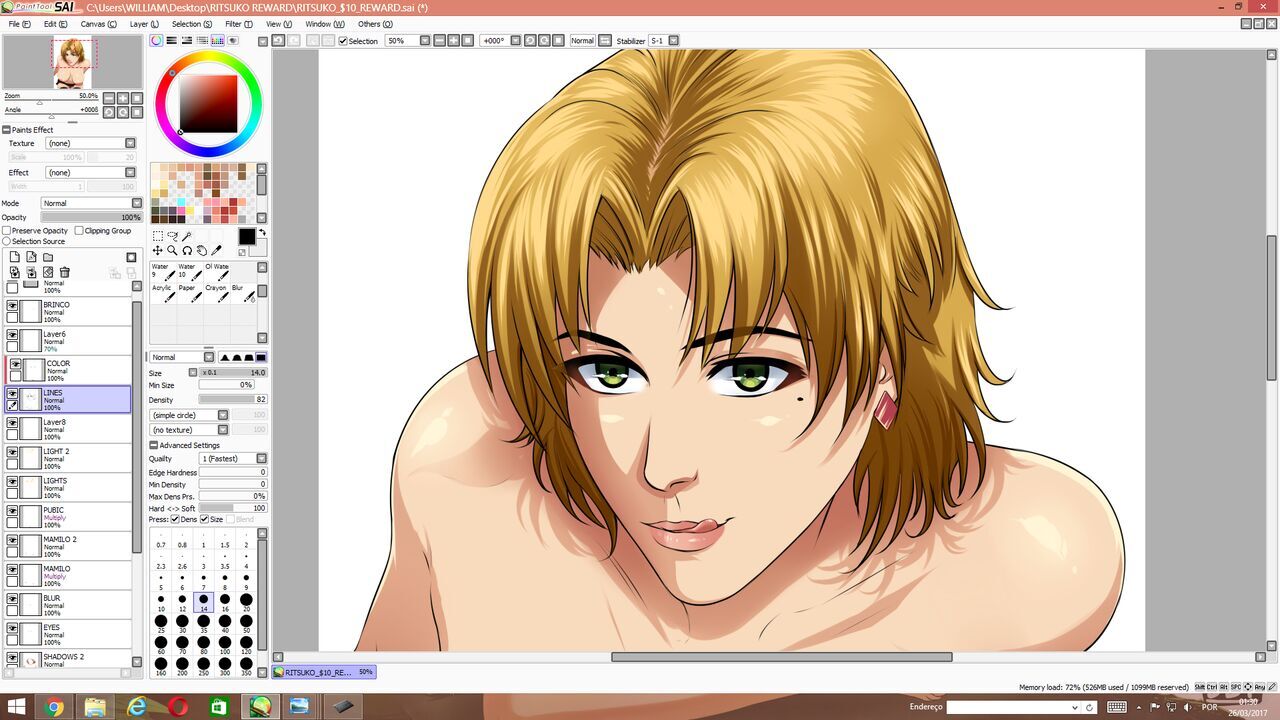Open the Canvas menu
This screenshot has height=720, width=1280.
pos(98,24)
